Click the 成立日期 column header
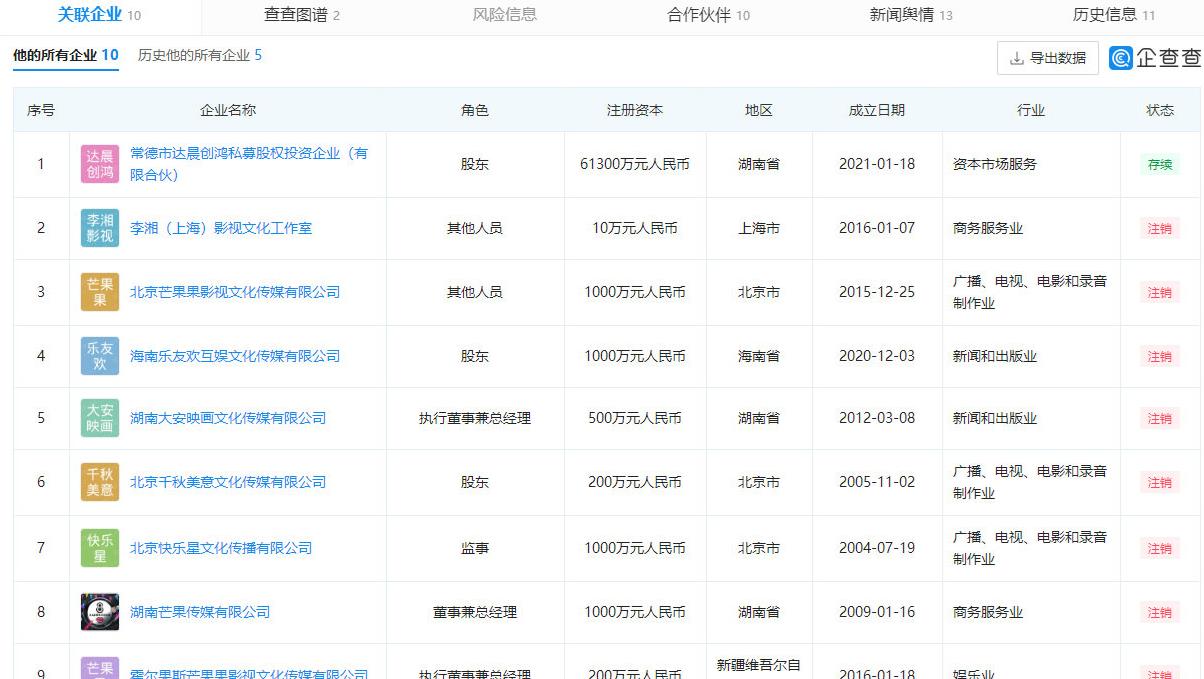Viewport: 1204px width, 679px height. [877, 110]
